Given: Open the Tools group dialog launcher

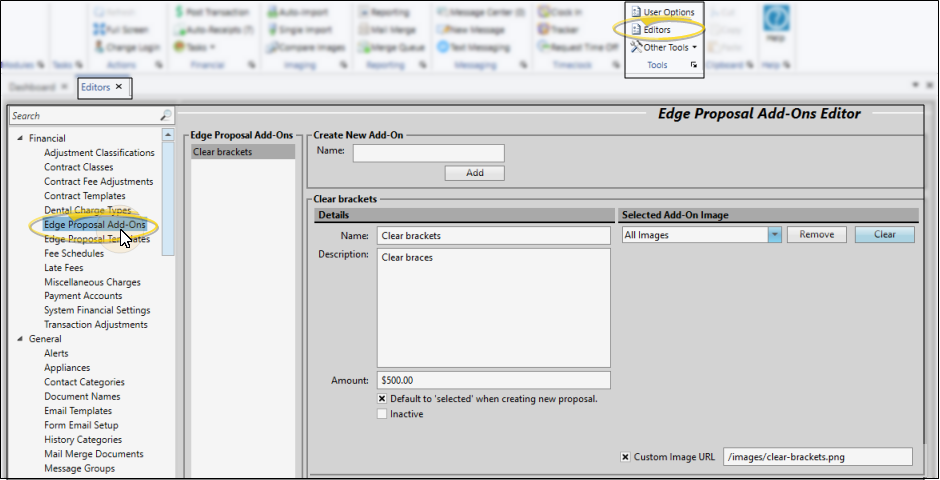Looking at the screenshot, I should coord(694,65).
